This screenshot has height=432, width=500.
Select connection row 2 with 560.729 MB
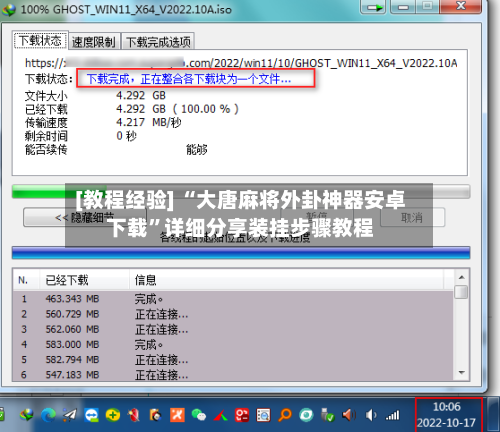[x=233, y=314]
